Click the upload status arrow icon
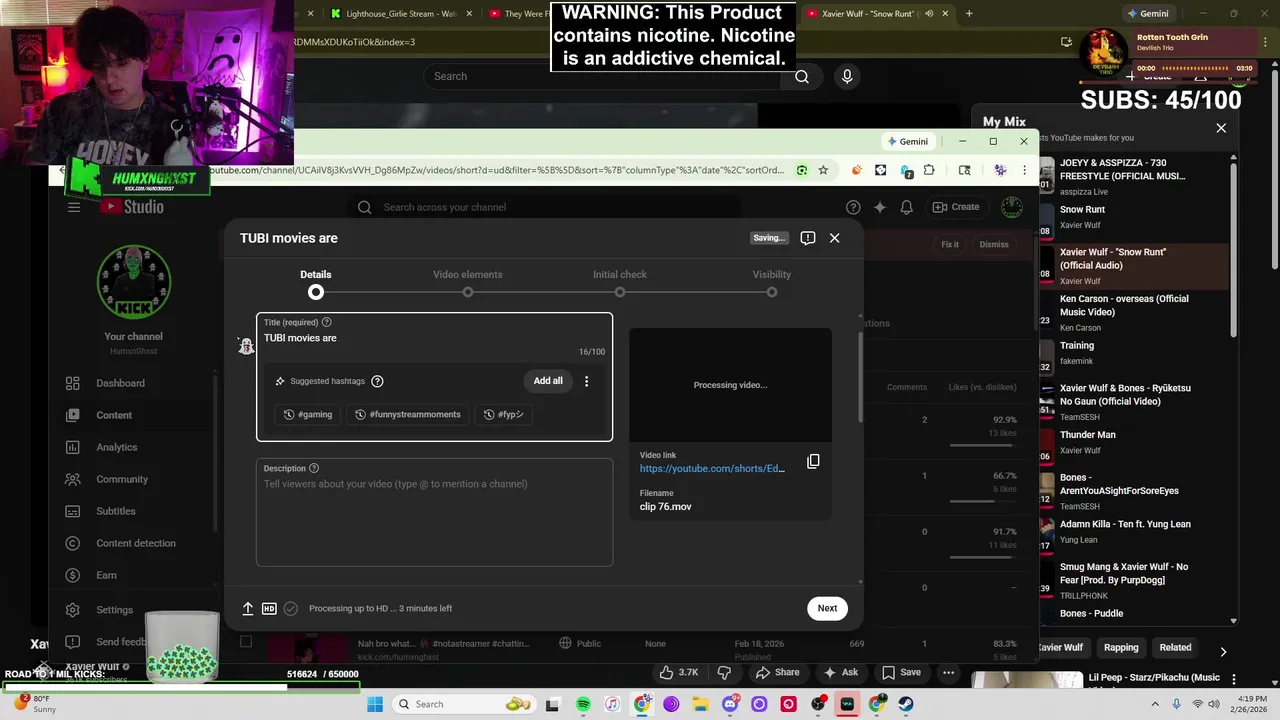The width and height of the screenshot is (1280, 720). tap(248, 608)
